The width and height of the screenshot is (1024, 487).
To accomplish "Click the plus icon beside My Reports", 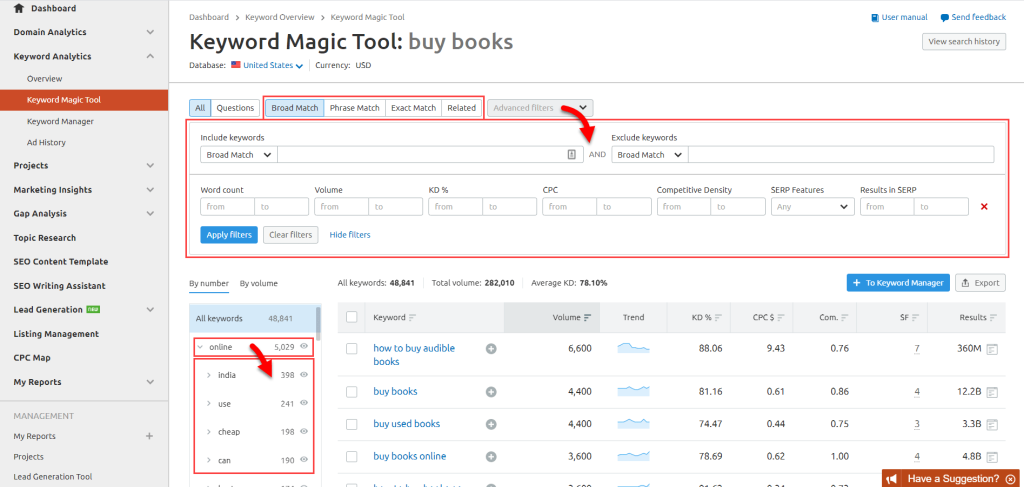I will (x=149, y=436).
